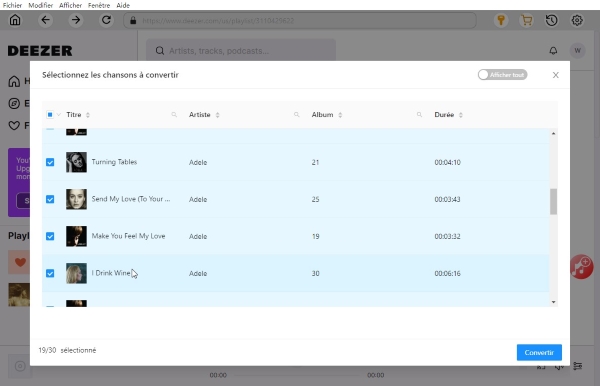Click the search magnifier in Album column
Screen dimensions: 600x386
pyautogui.click(x=419, y=114)
